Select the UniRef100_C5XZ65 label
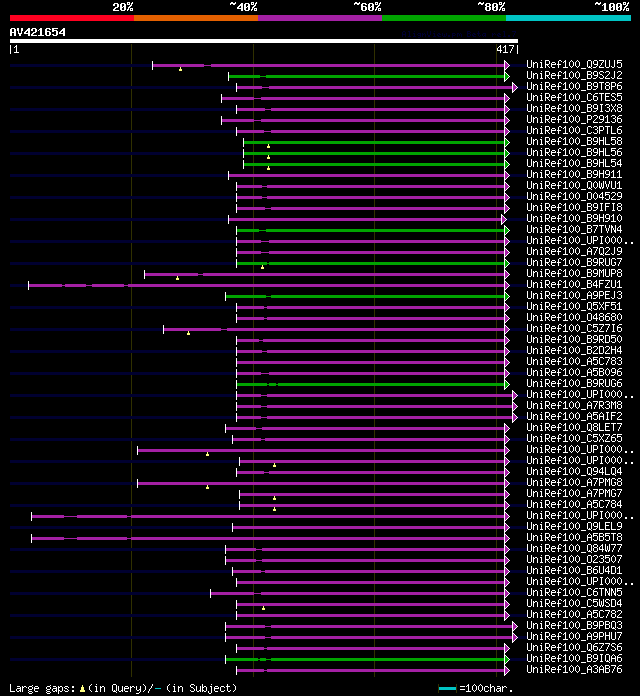Image resolution: width=640 pixels, height=696 pixels. coord(574,438)
